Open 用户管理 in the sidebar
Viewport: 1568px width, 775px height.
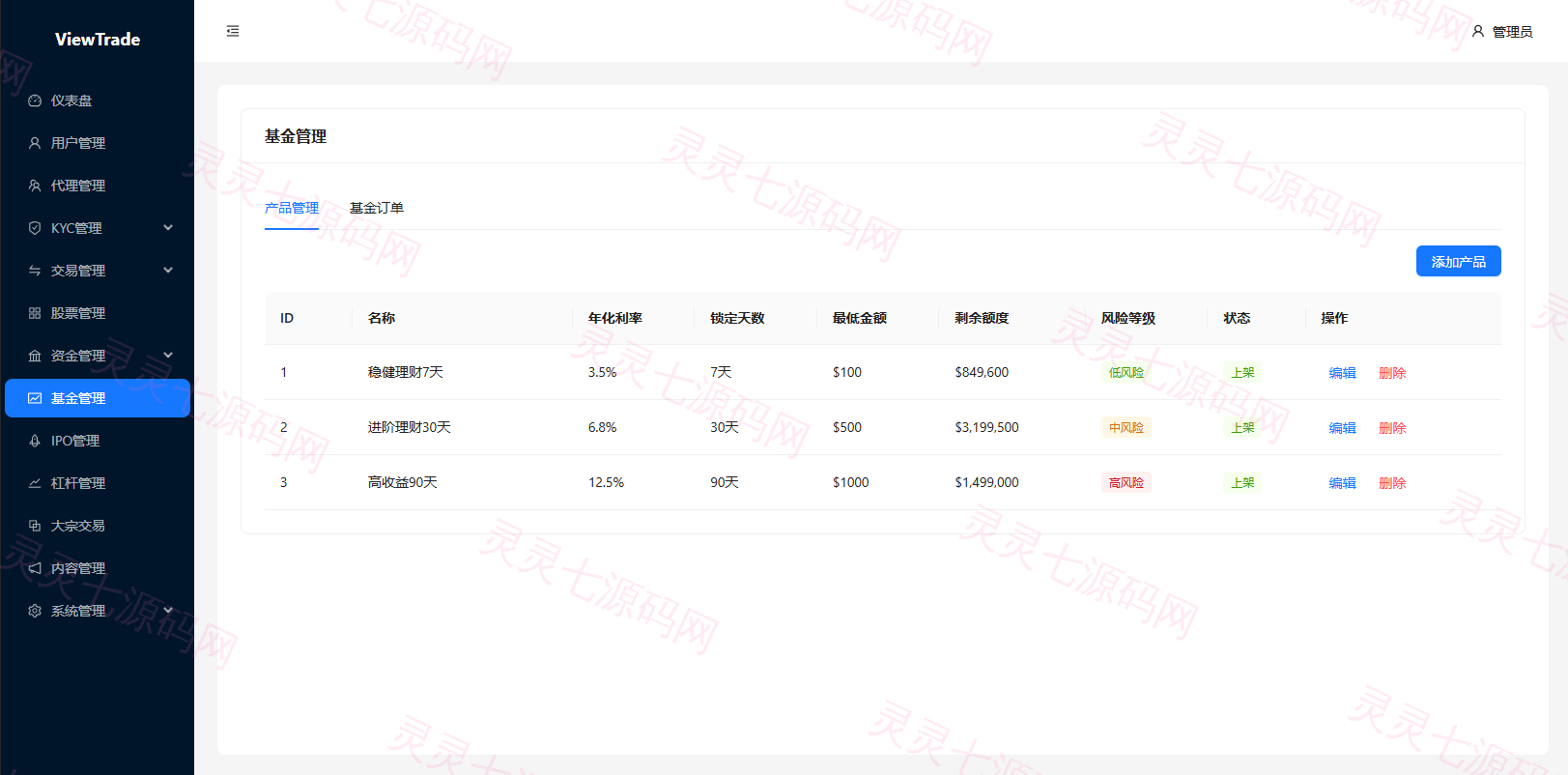[x=98, y=143]
